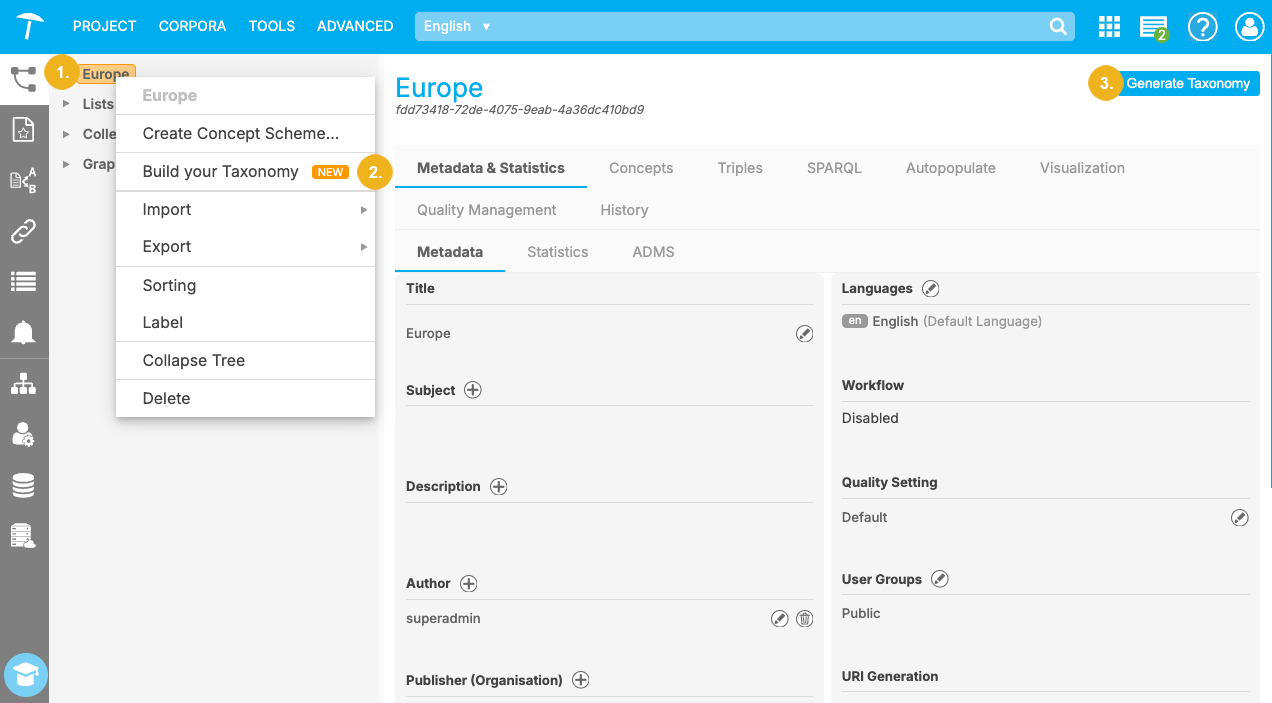Open the apps grid icon

click(1108, 27)
